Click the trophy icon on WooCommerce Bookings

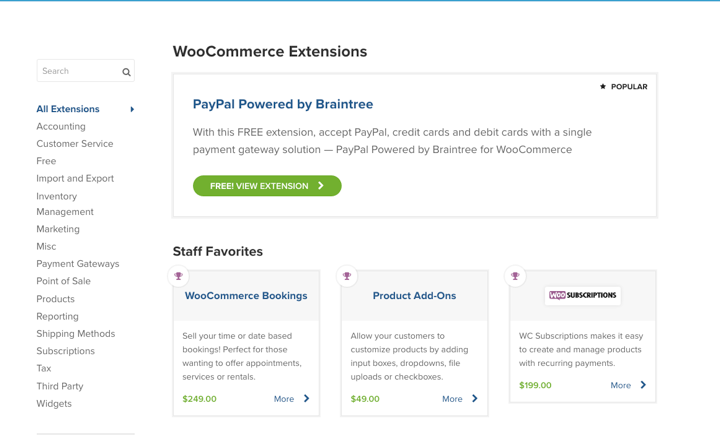(179, 276)
